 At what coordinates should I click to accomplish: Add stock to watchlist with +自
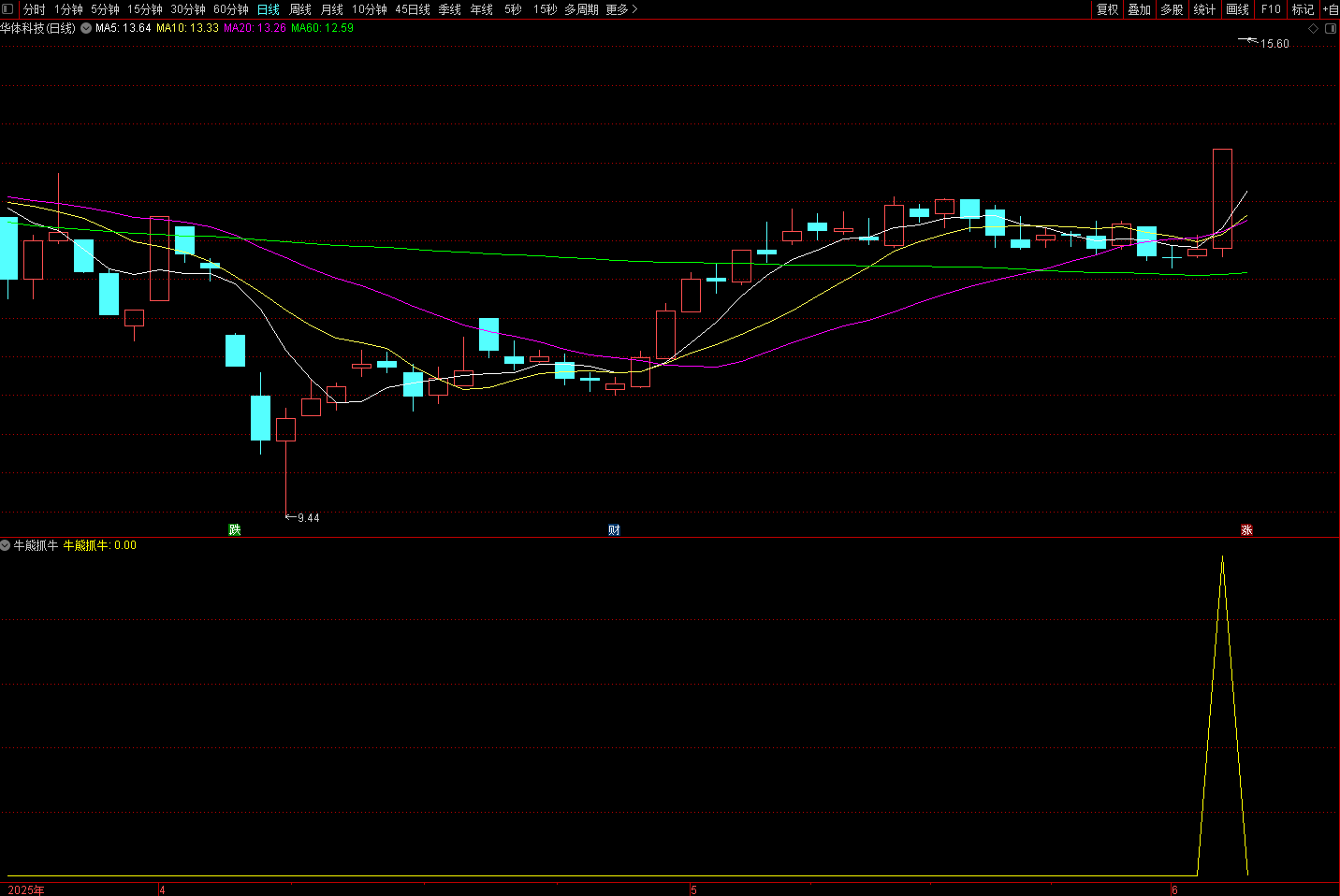tap(1331, 9)
